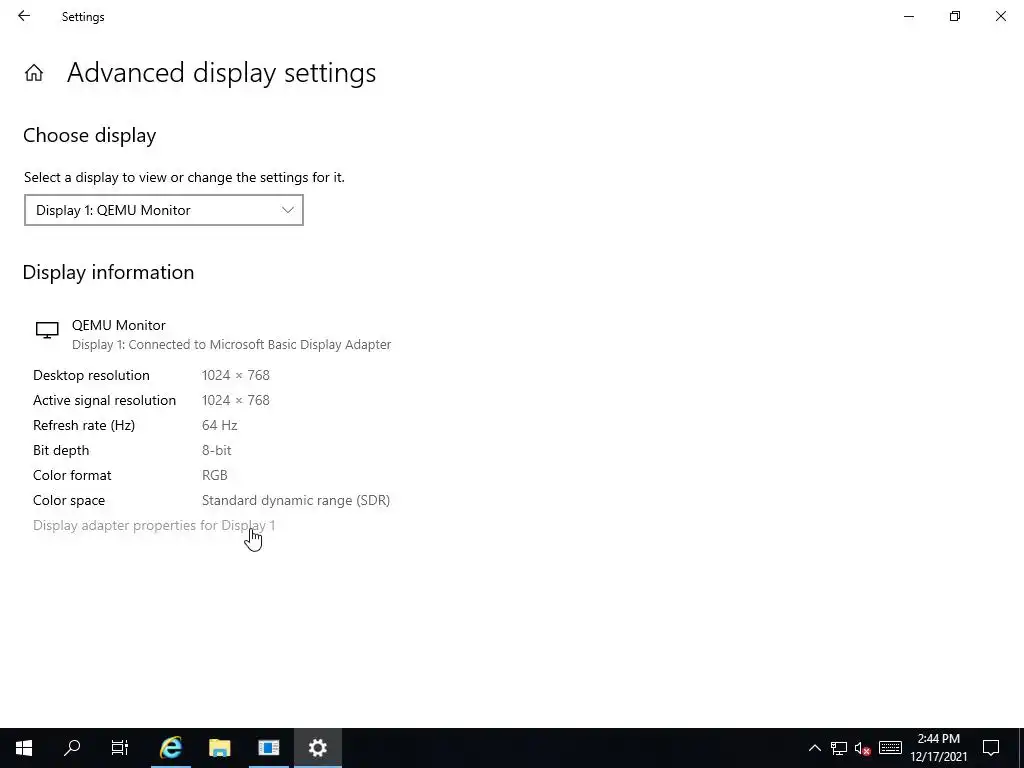Click the "Choose display" heading
Viewport: 1024px width, 768px height.
point(89,135)
